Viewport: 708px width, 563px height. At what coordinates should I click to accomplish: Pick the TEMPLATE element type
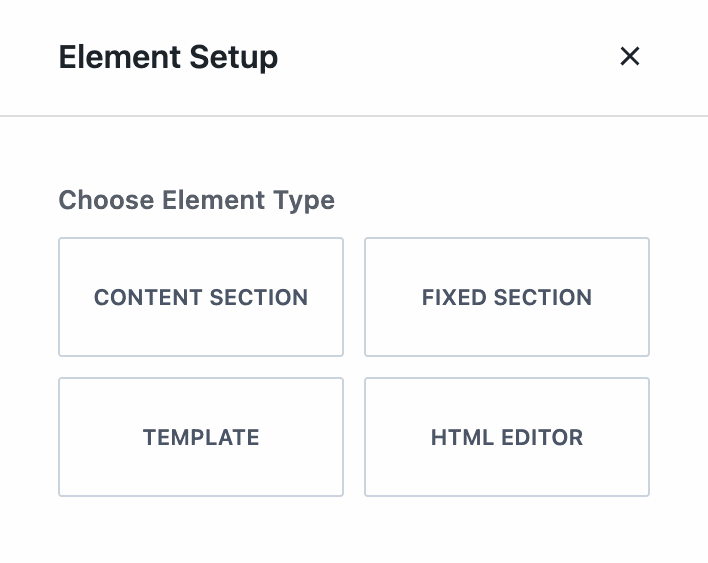[x=201, y=437]
